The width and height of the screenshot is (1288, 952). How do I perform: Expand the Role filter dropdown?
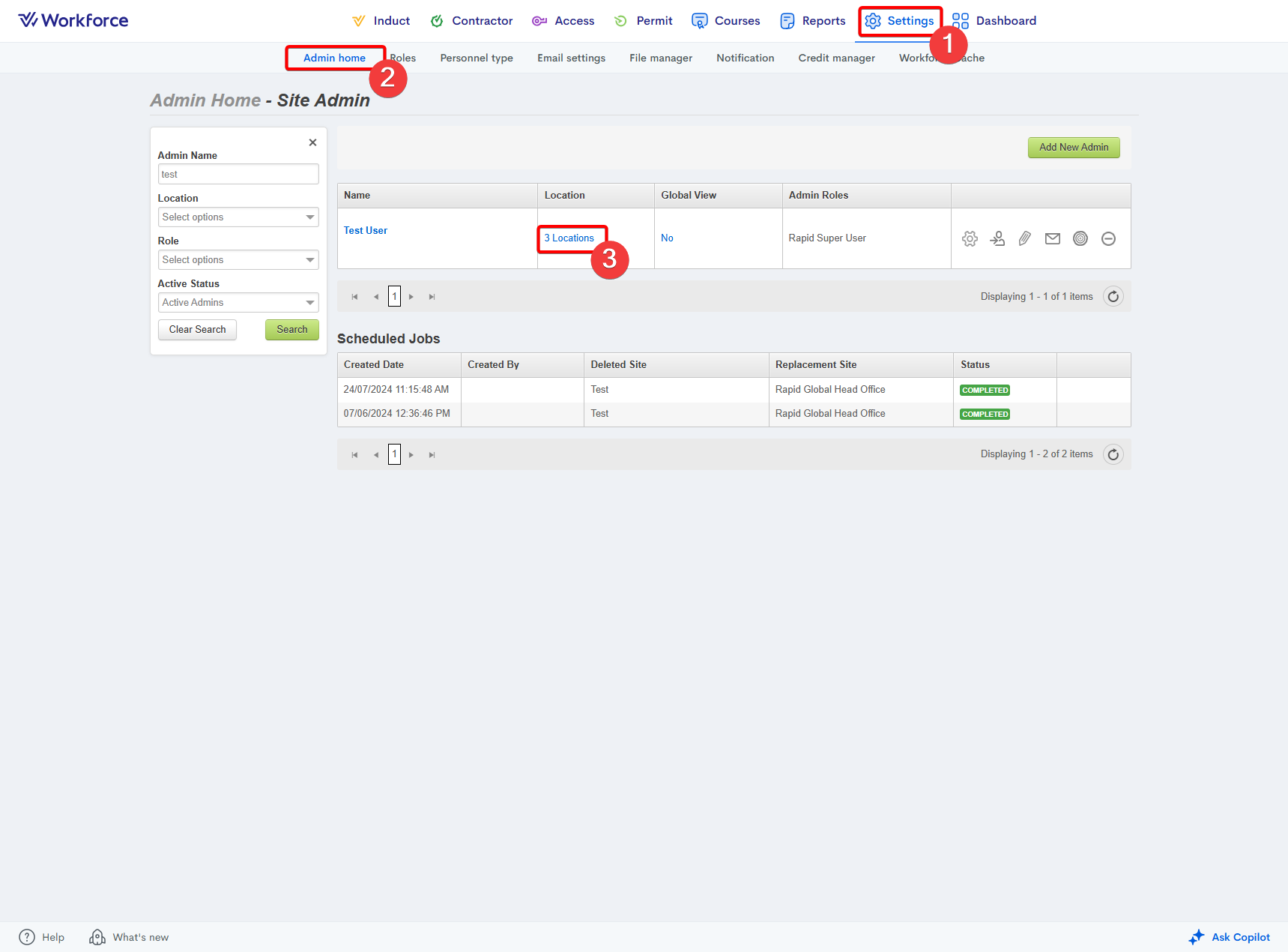[238, 260]
